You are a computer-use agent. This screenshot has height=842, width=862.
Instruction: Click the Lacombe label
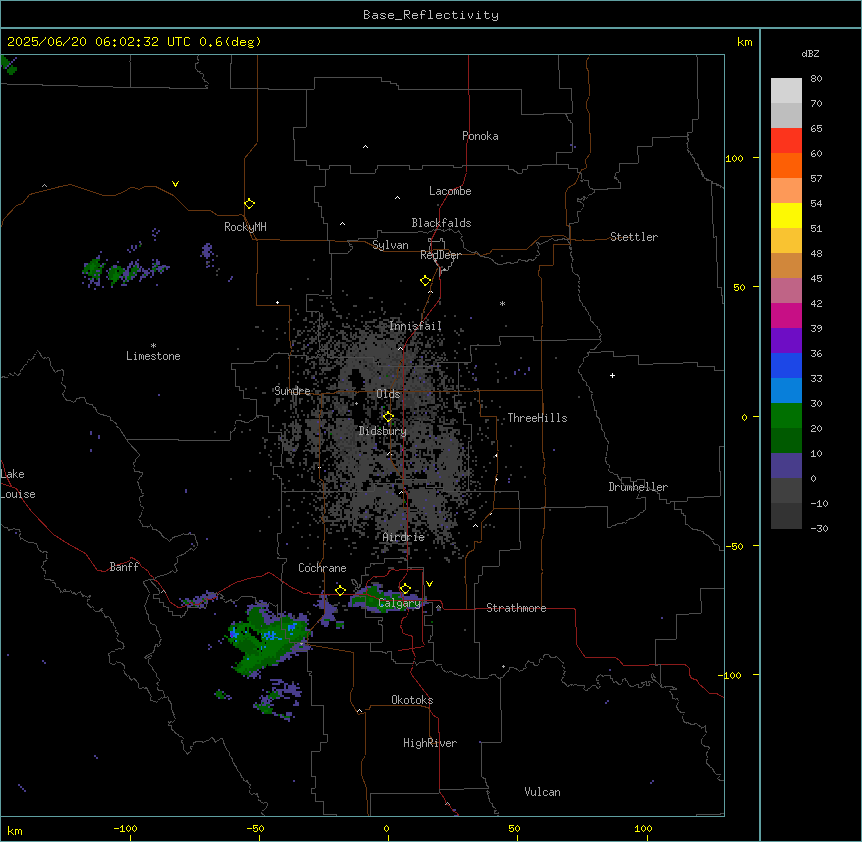(450, 191)
